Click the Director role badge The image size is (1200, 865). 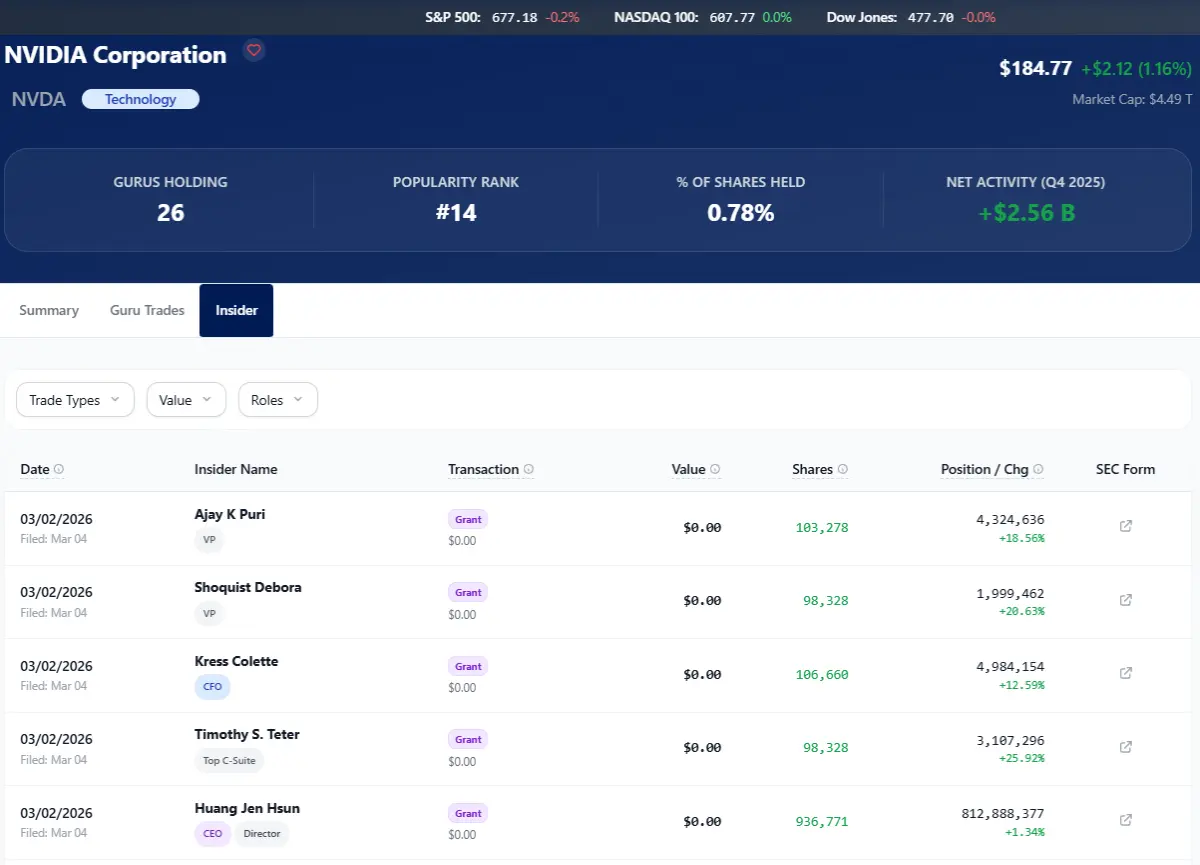point(262,834)
